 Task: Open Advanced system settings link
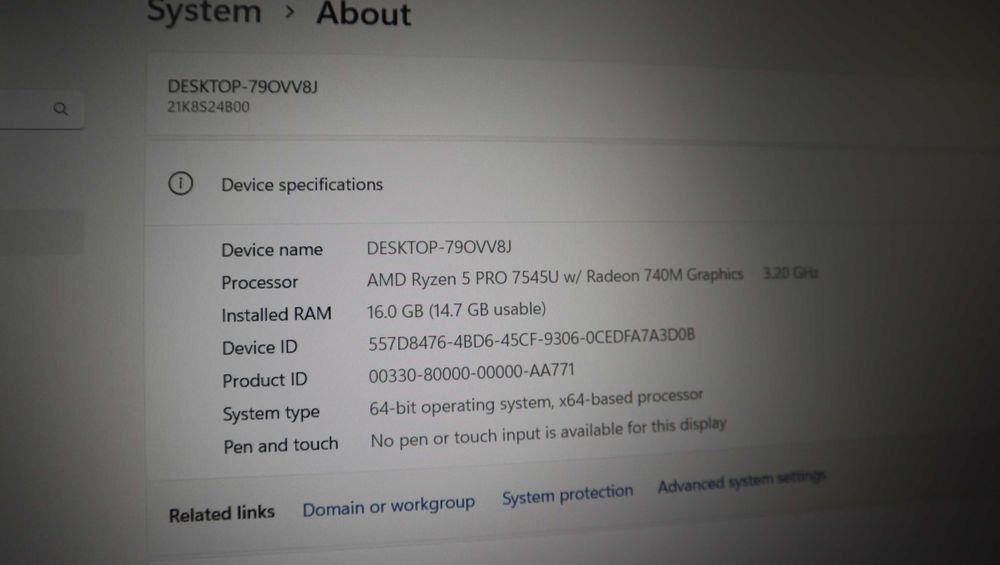click(742, 481)
